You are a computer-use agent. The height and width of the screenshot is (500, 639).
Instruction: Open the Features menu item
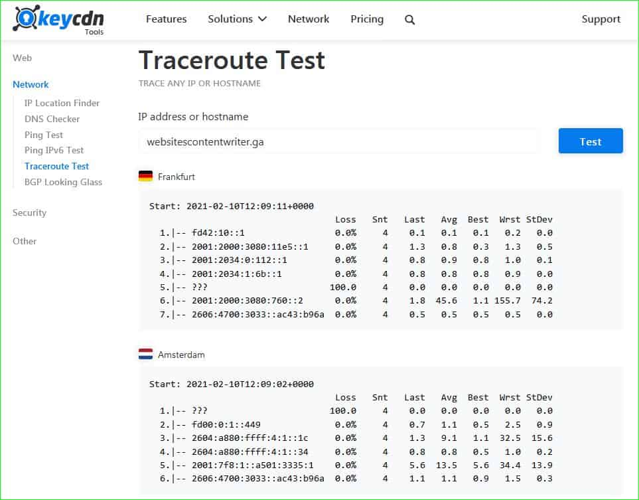166,19
